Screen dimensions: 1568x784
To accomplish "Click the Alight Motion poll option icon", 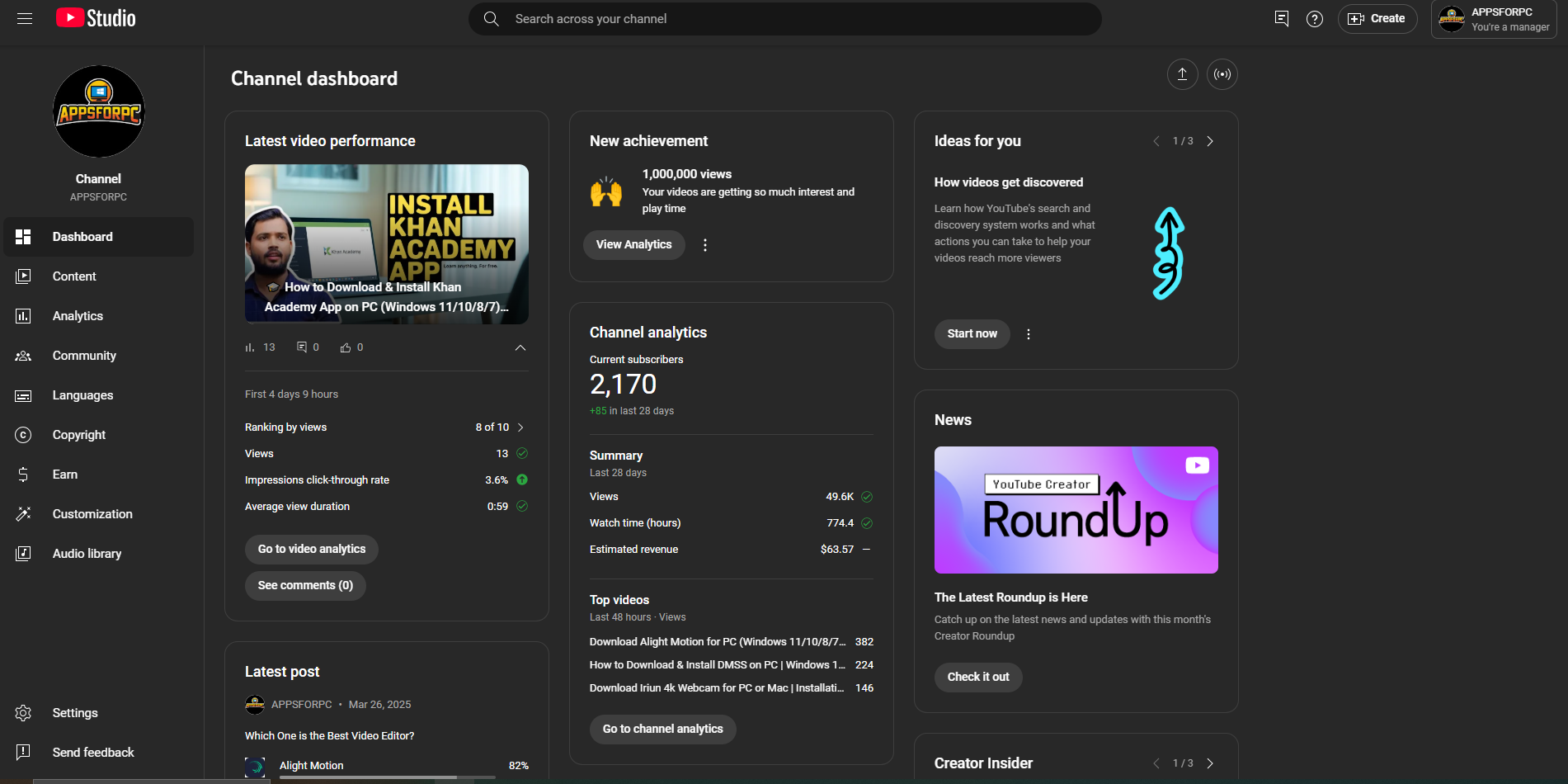I will [255, 767].
